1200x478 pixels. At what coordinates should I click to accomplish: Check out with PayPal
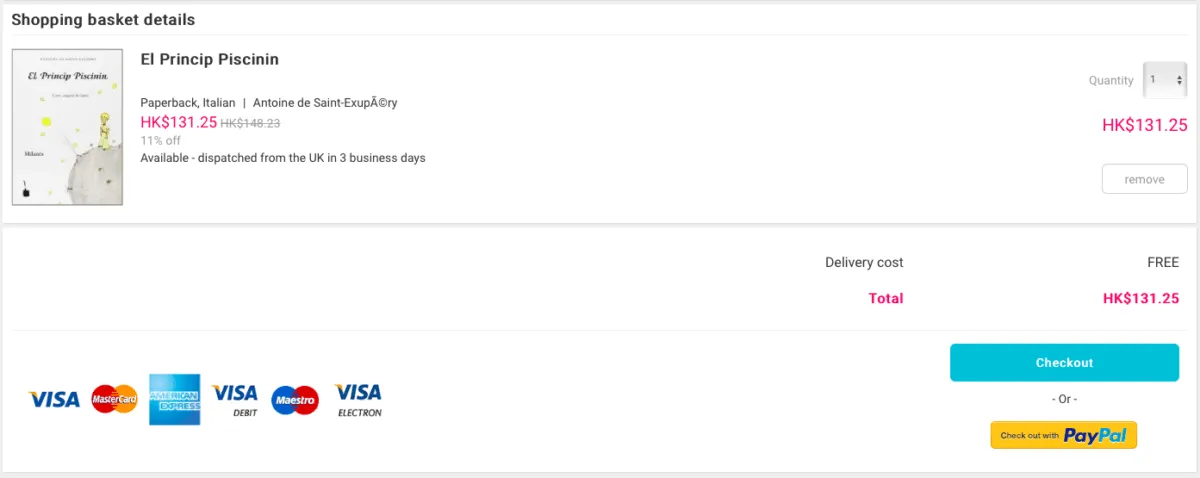(x=1064, y=435)
